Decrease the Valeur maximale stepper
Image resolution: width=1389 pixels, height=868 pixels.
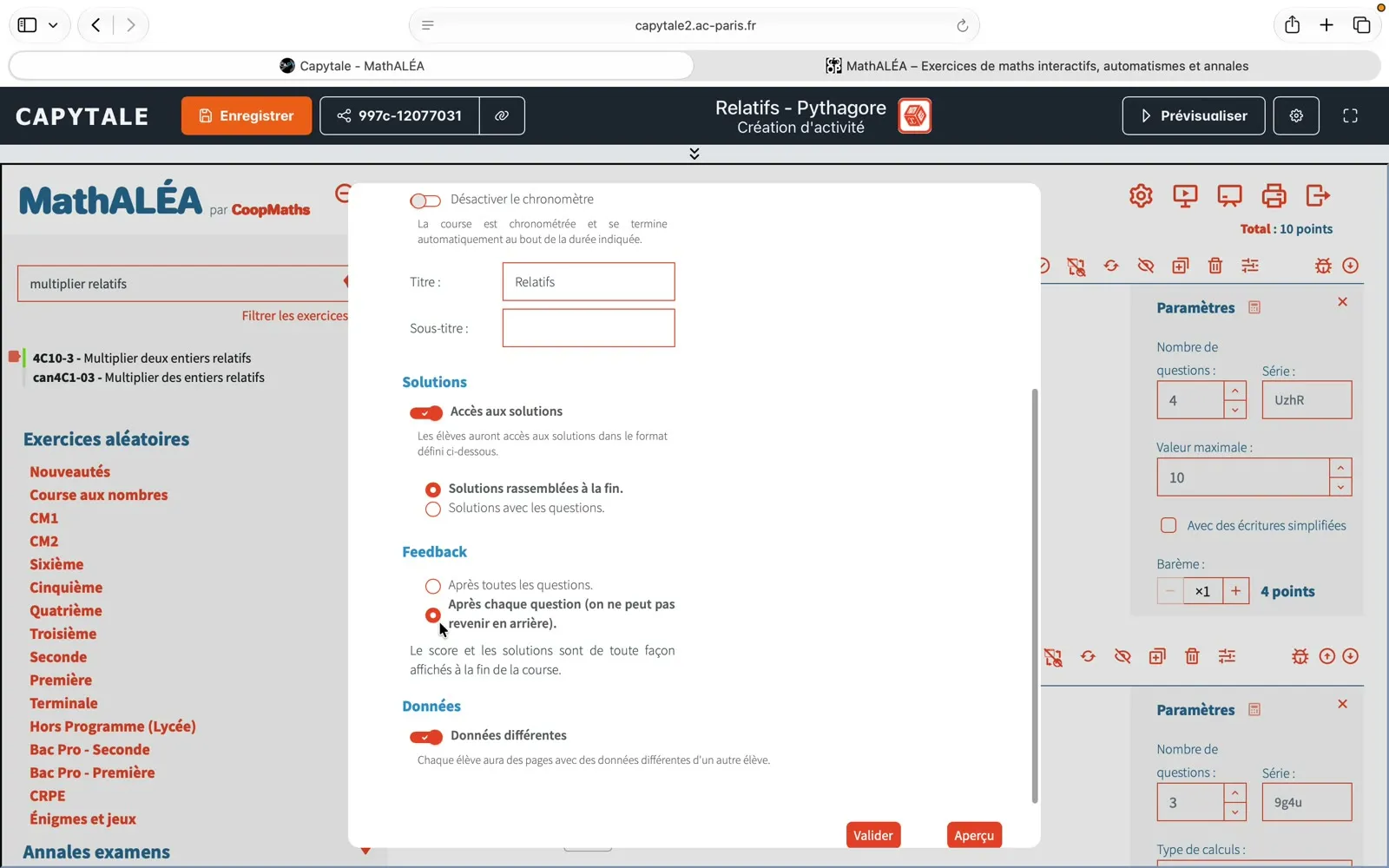click(x=1340, y=487)
